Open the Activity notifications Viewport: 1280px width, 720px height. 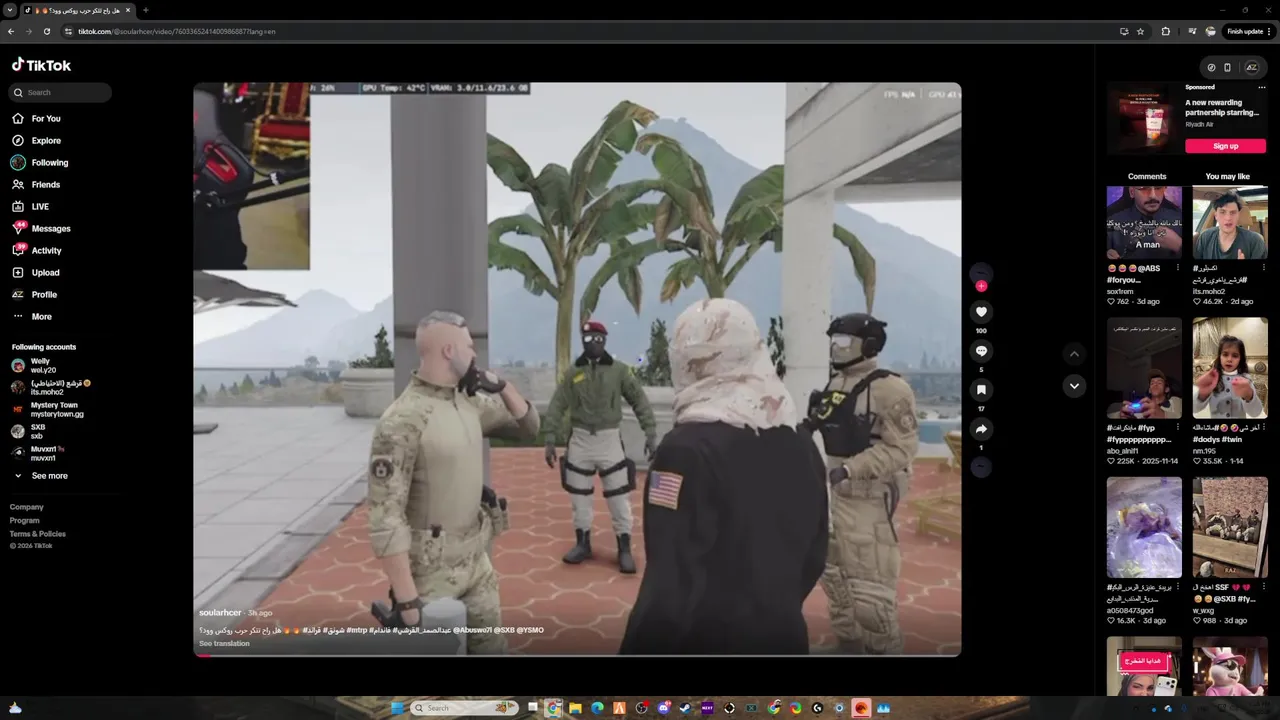[36, 251]
